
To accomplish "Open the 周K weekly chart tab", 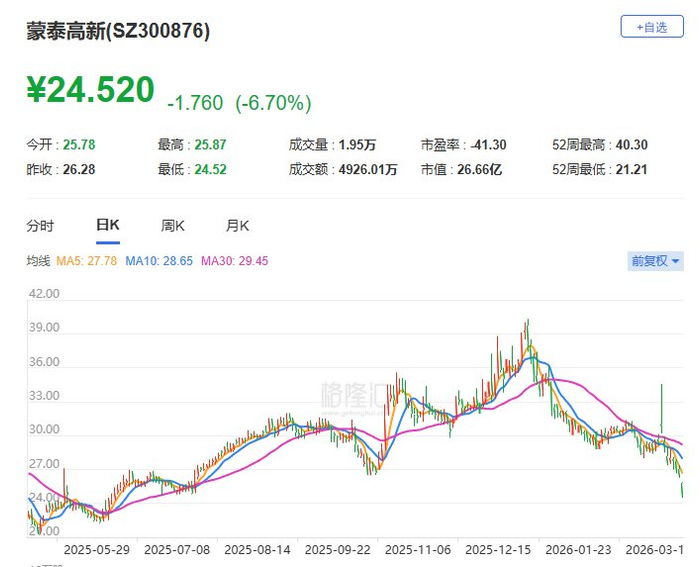I will (173, 225).
